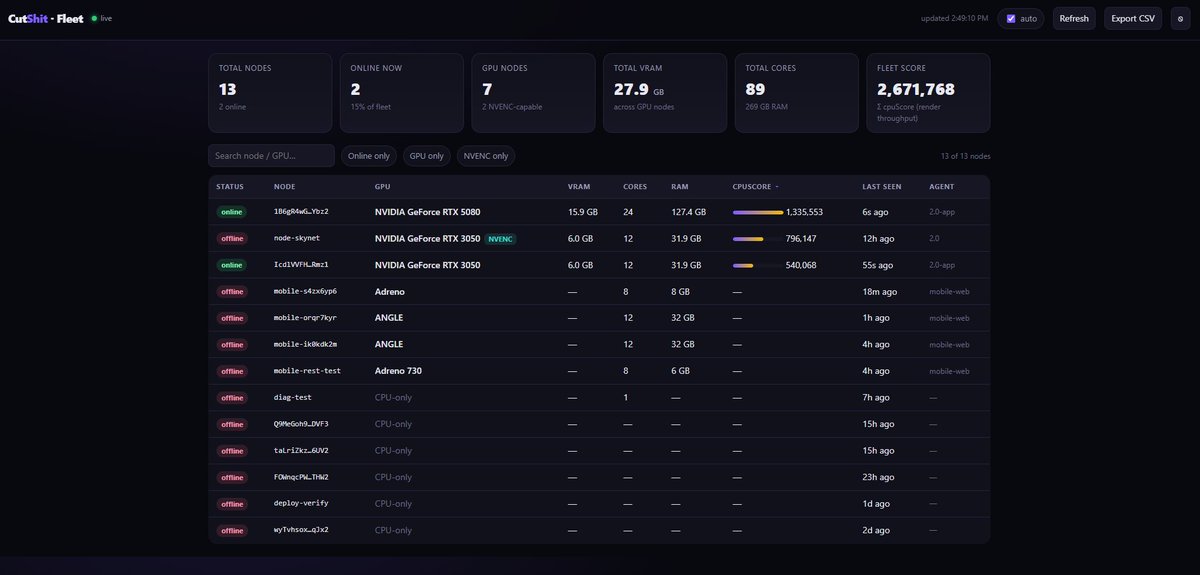Click mobile-web agent of mobile-orqr7kyr
1200x575 pixels.
(x=949, y=318)
